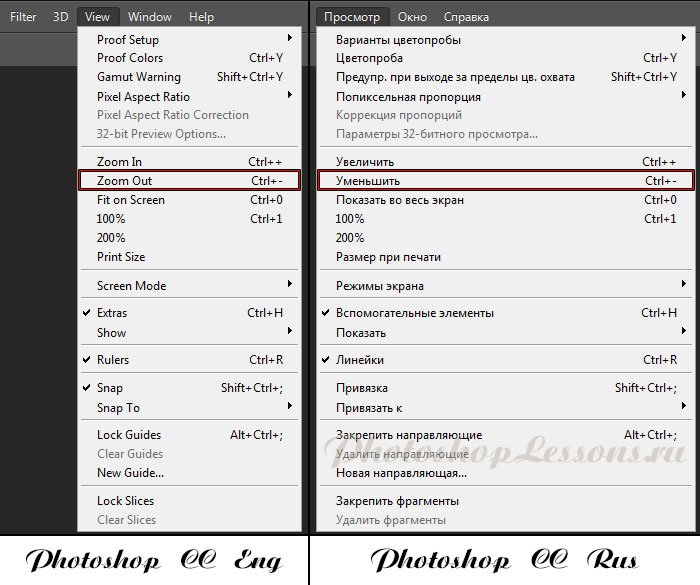Select 200% zoom in English menu

coord(189,238)
